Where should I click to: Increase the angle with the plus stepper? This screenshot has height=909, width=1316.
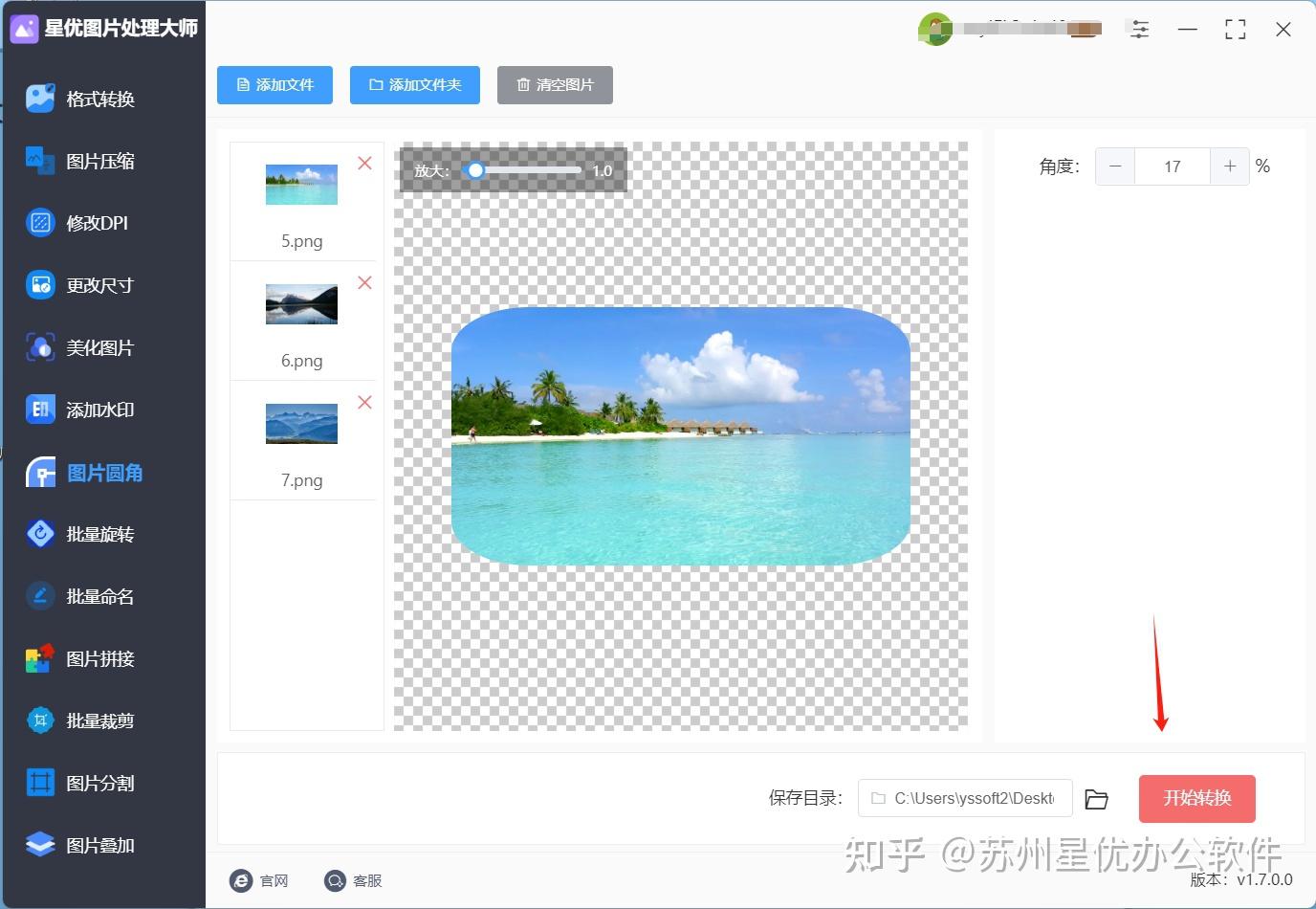pos(1229,166)
